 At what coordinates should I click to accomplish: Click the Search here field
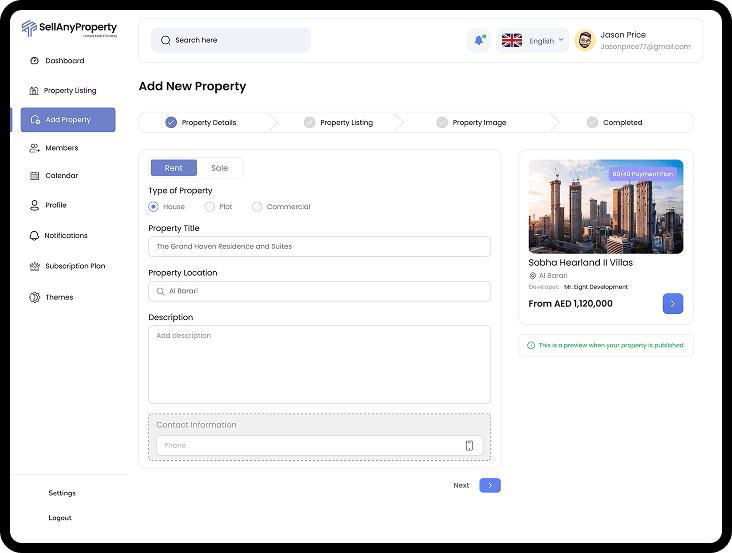coord(231,40)
